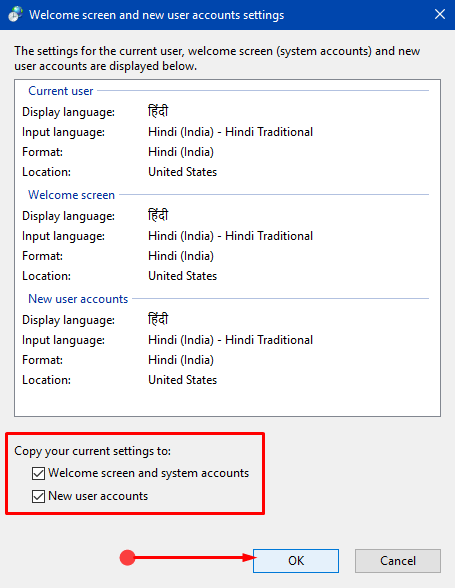Screen dimensions: 455x588
Task: Click Format value Hindi (India) under Welcome screen
Action: coord(181,256)
